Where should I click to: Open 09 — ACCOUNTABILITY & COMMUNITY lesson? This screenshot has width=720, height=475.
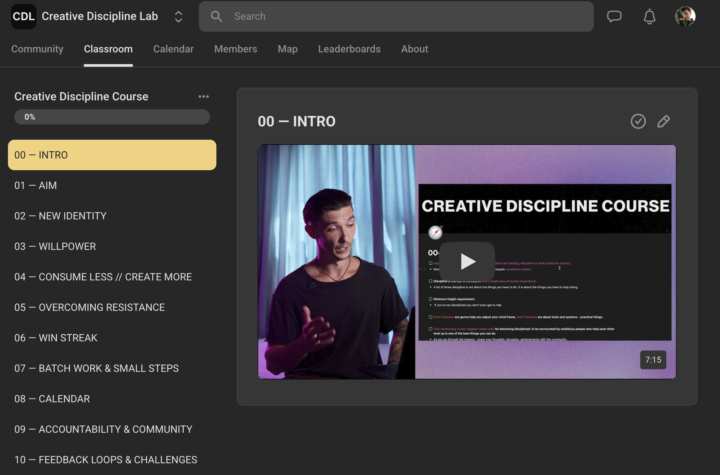[103, 429]
